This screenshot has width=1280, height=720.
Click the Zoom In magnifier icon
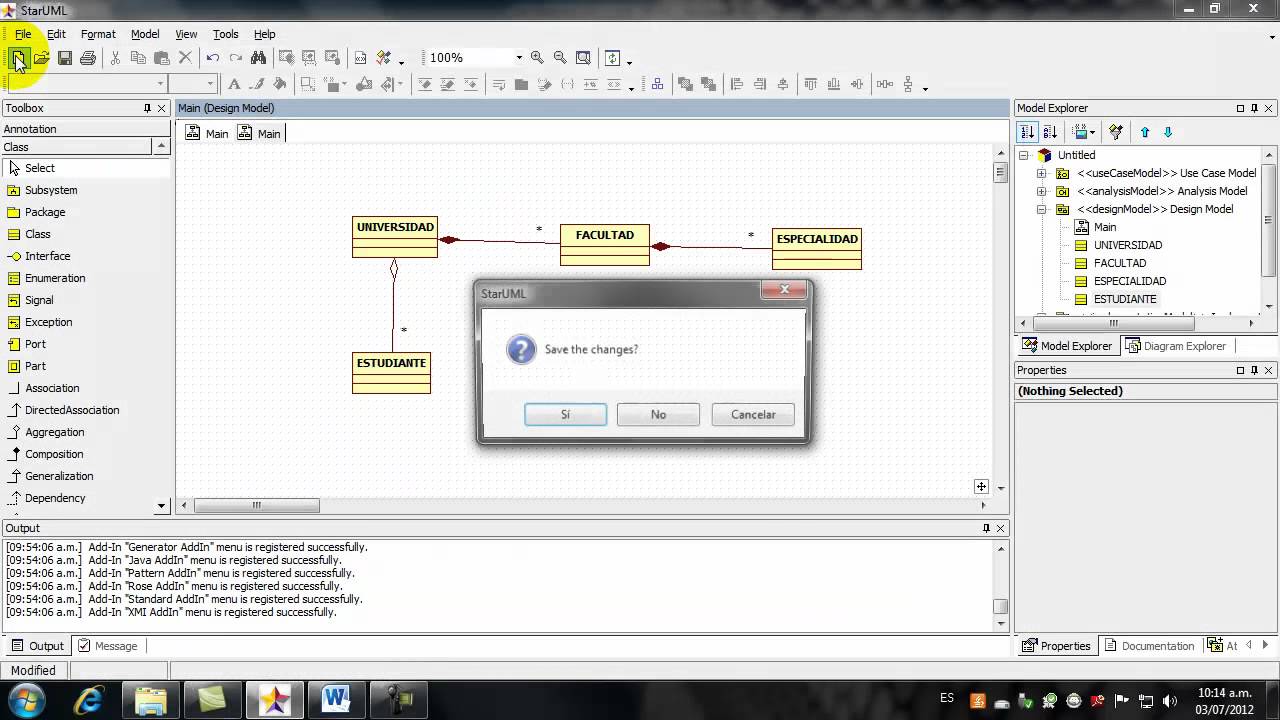[x=537, y=58]
